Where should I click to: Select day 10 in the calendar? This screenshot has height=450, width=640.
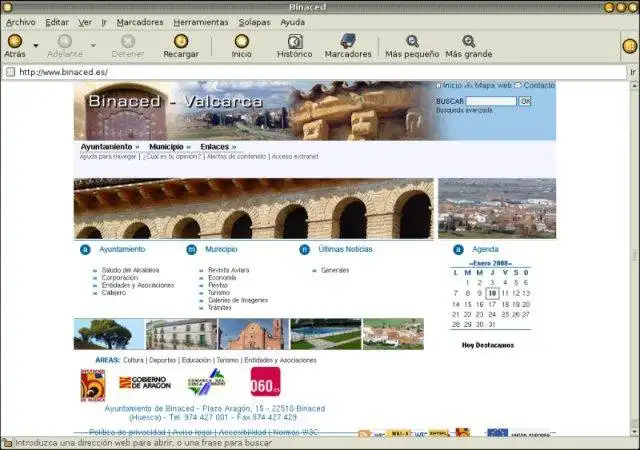tap(493, 293)
